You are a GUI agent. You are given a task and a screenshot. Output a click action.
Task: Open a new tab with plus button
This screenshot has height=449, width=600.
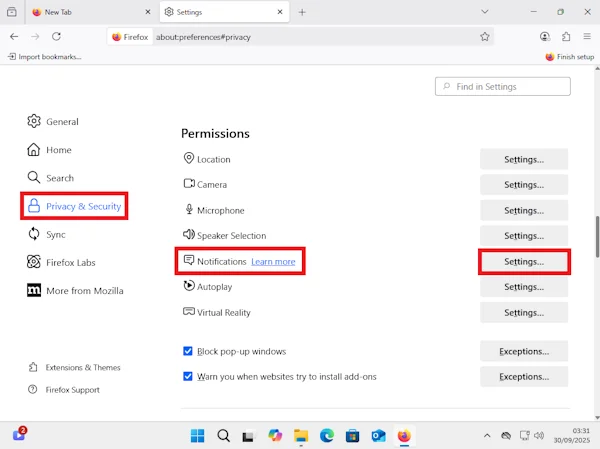coord(302,12)
